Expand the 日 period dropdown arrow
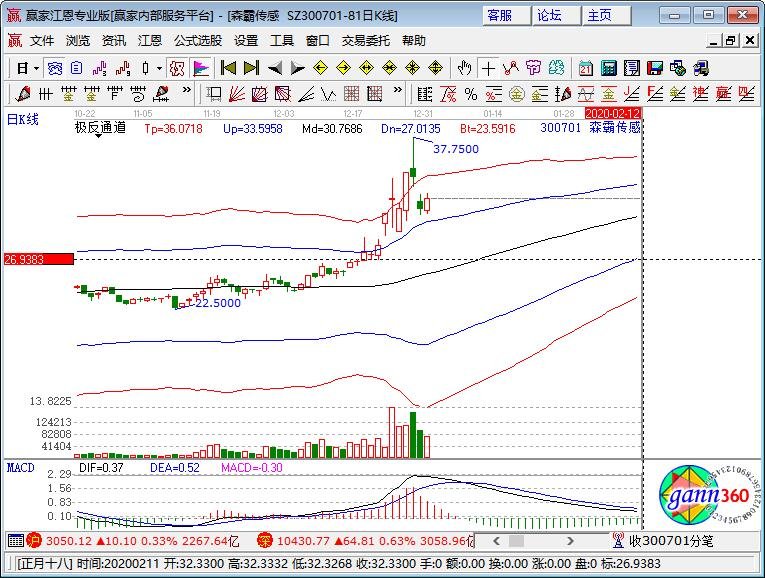Image resolution: width=765 pixels, height=578 pixels. coord(37,68)
